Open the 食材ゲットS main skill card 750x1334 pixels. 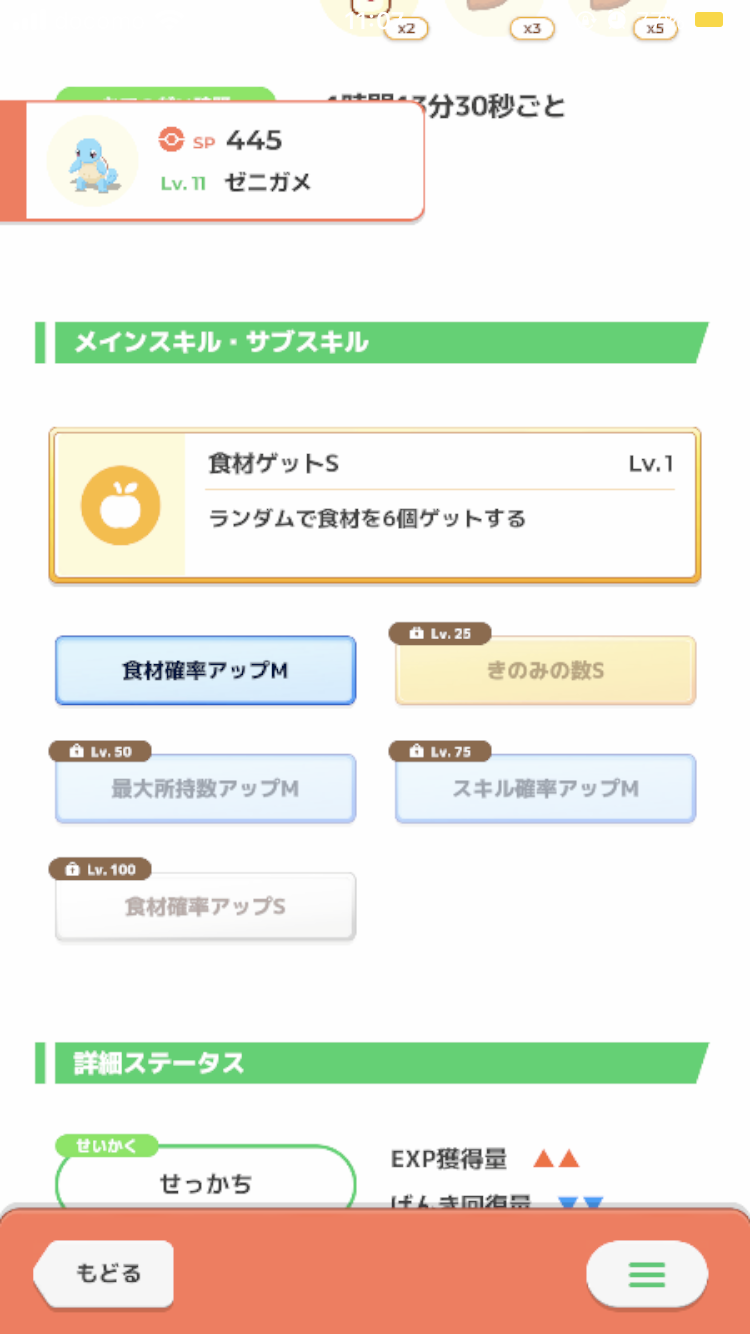tap(440, 505)
